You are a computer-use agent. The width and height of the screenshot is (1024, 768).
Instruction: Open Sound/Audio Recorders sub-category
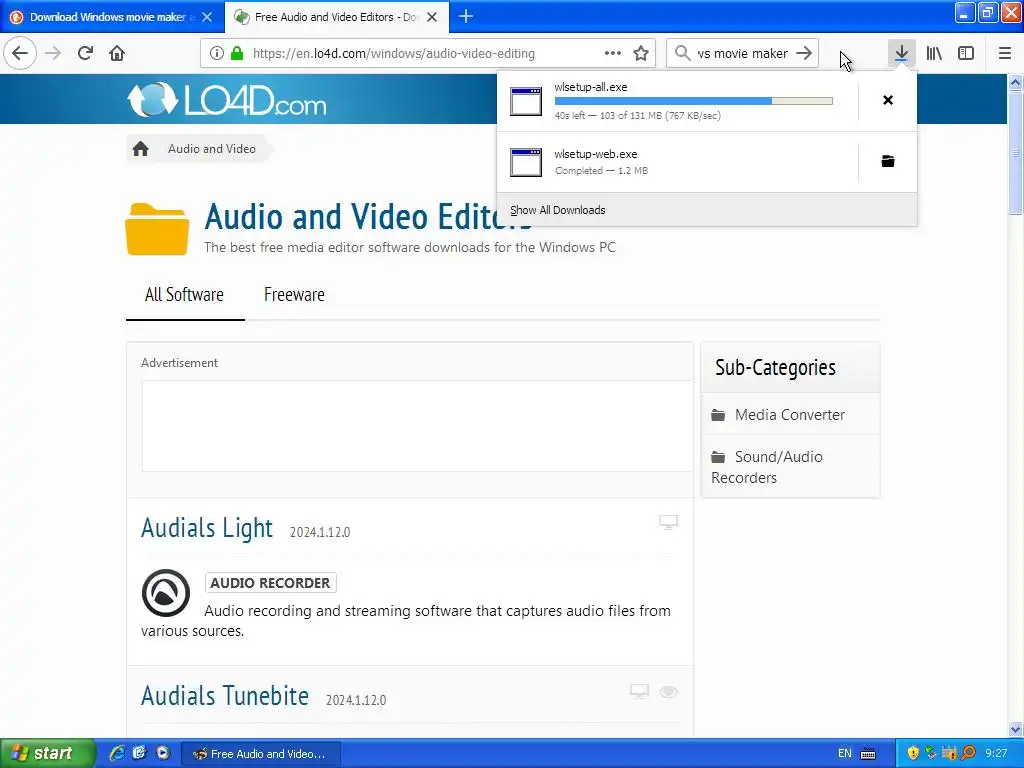point(767,467)
